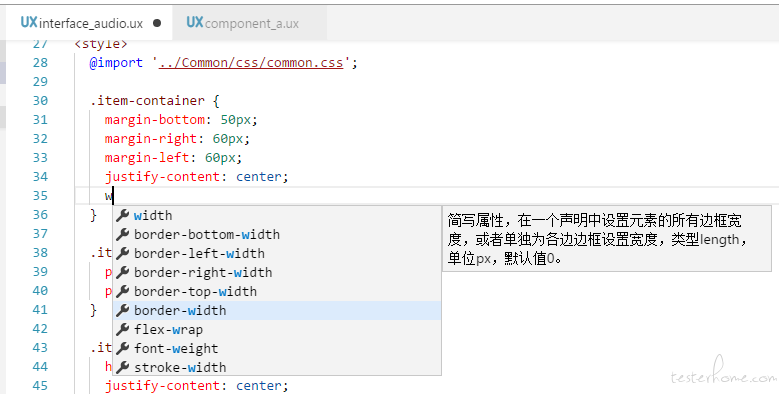
Task: Click the wrench icon beside border-bottom-width
Action: 123,234
